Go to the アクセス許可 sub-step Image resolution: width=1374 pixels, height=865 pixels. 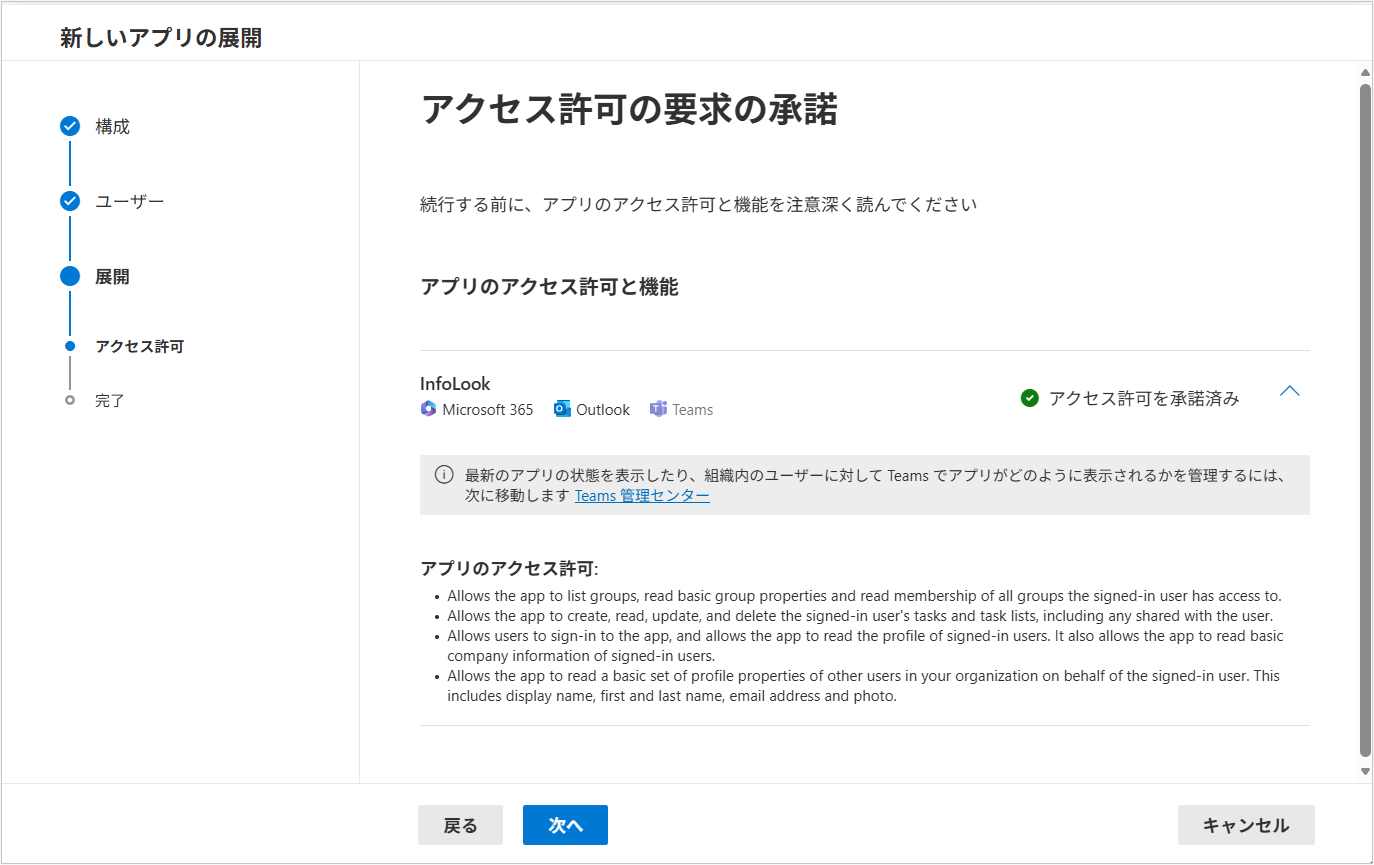139,347
